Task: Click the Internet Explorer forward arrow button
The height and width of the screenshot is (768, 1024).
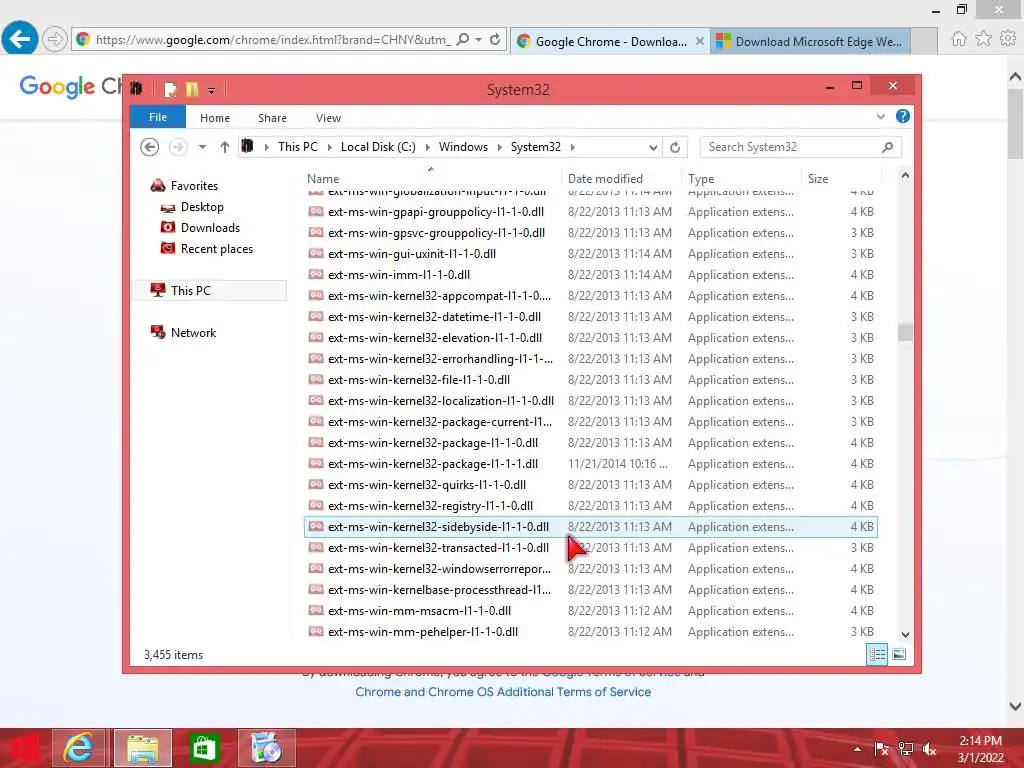Action: click(x=55, y=39)
